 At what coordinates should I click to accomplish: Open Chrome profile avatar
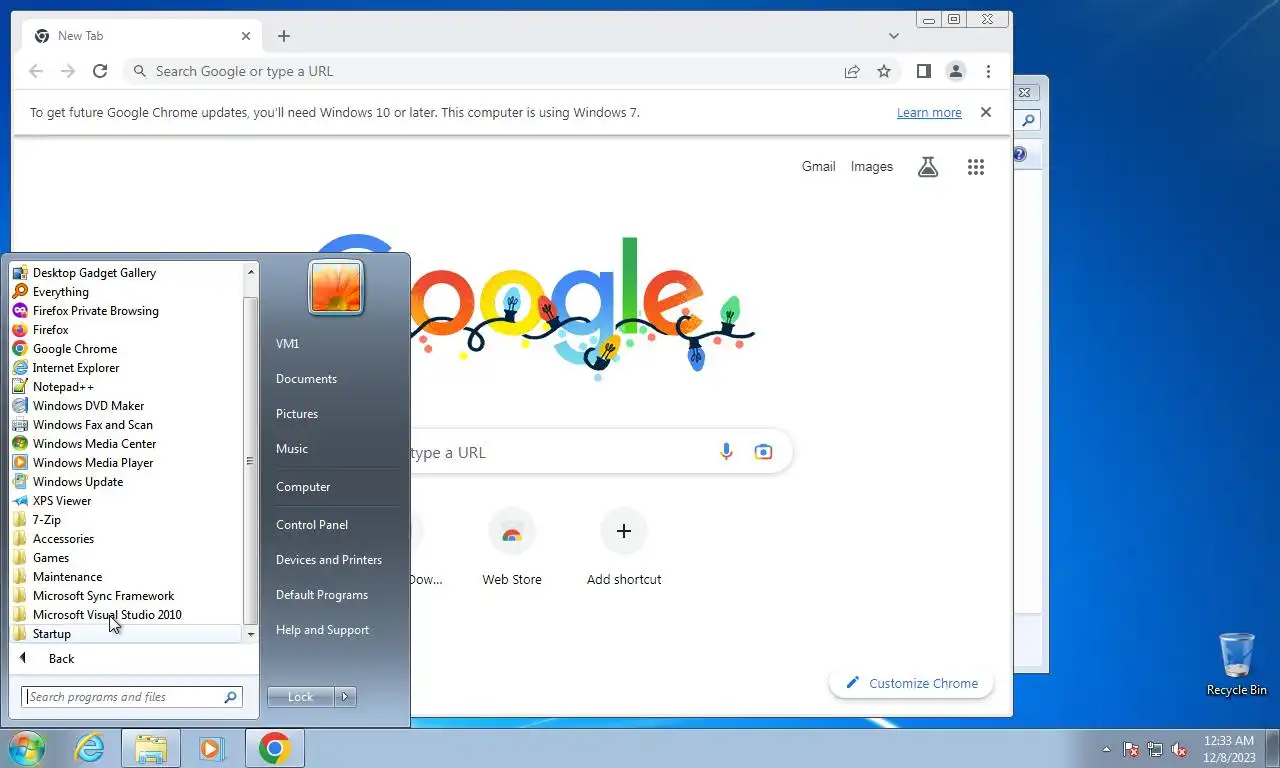tap(956, 71)
